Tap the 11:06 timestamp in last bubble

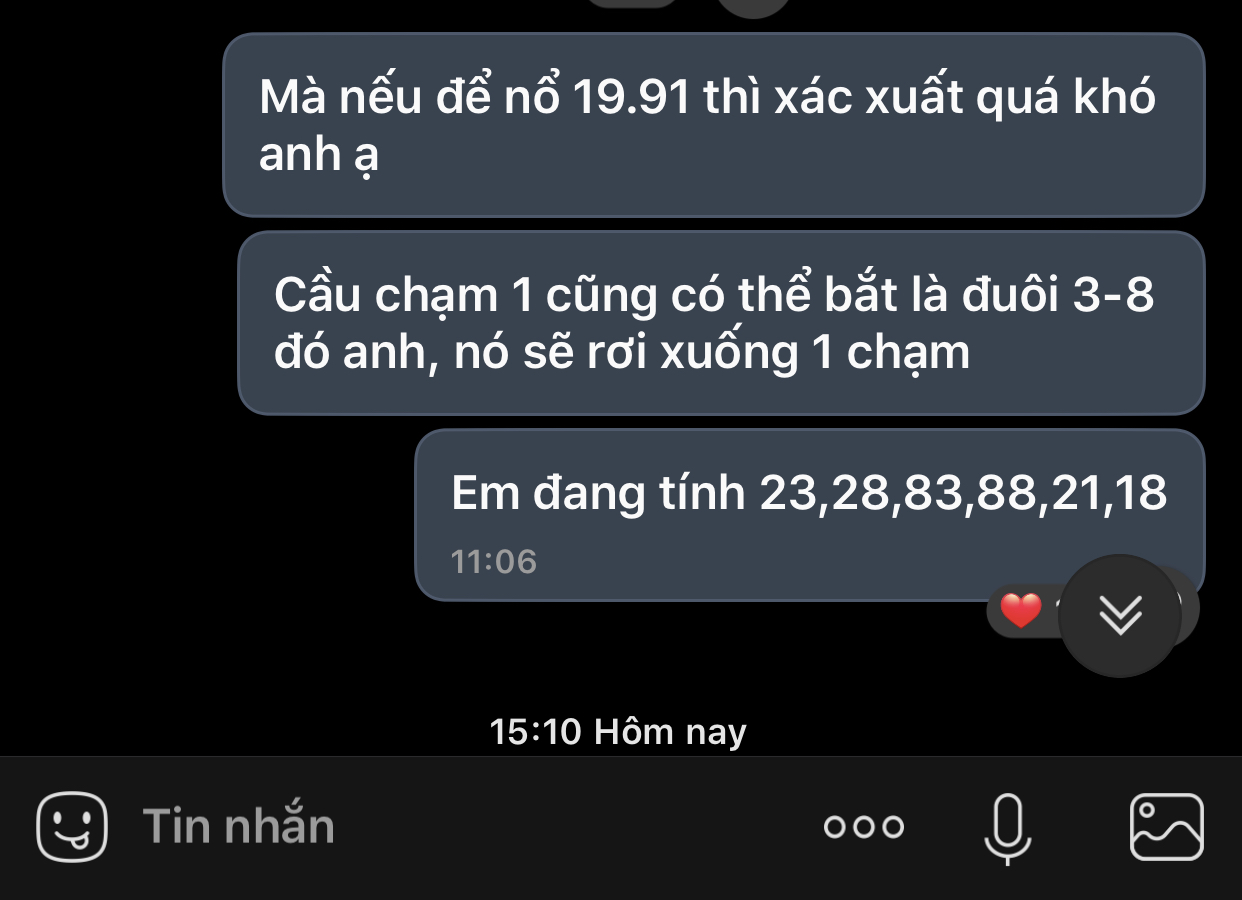coord(494,562)
